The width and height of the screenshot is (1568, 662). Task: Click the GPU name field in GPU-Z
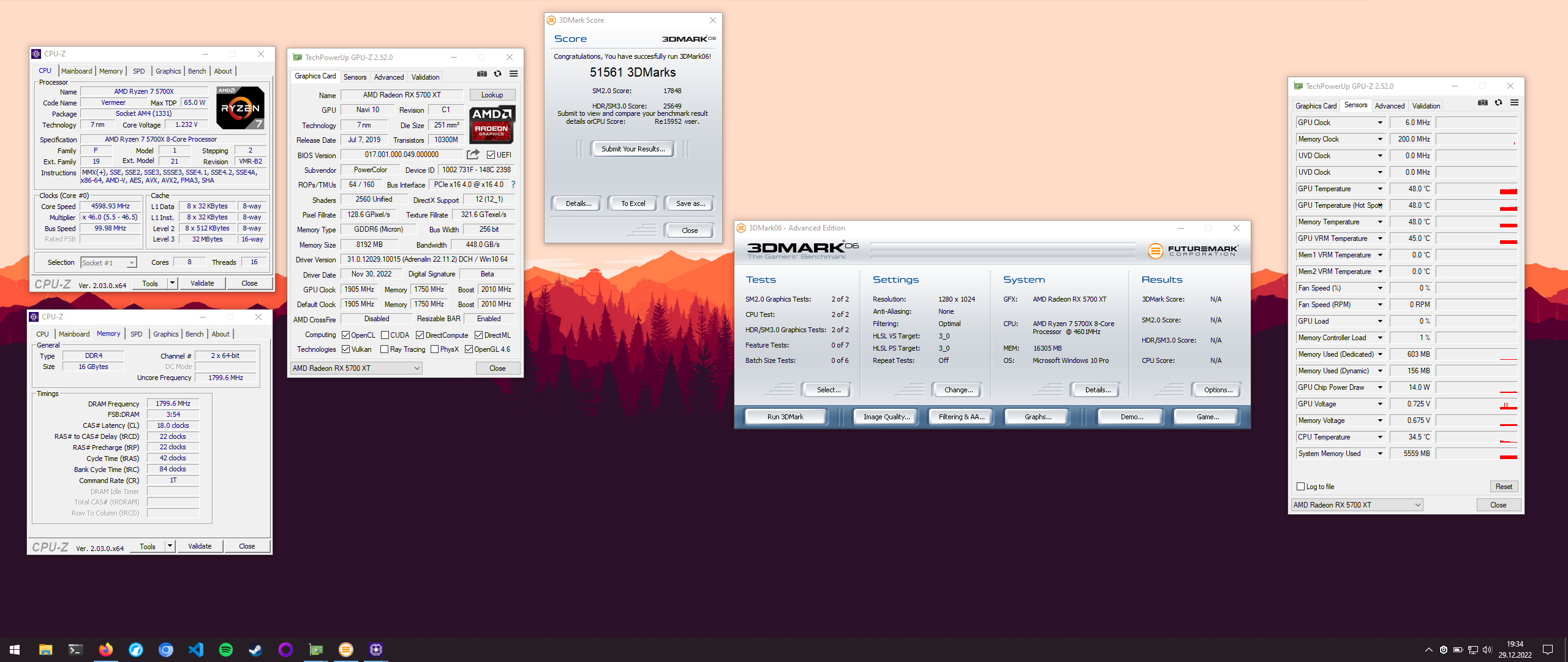point(402,95)
